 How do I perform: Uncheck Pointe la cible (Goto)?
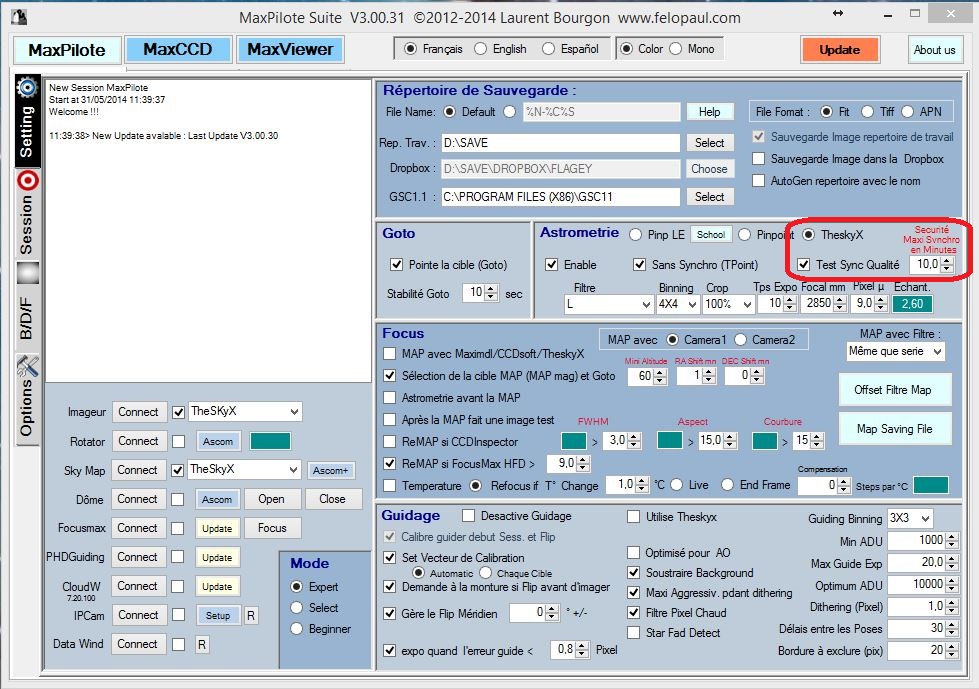396,265
